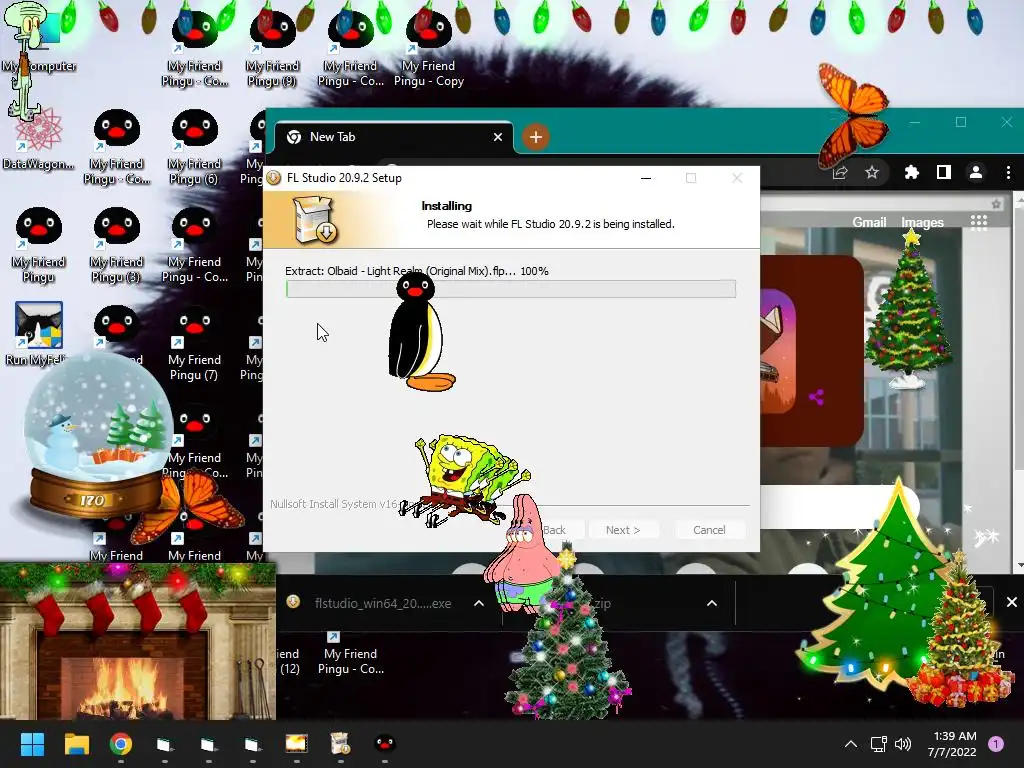
Task: Open the DataWagon desktop shortcut
Action: point(38,138)
